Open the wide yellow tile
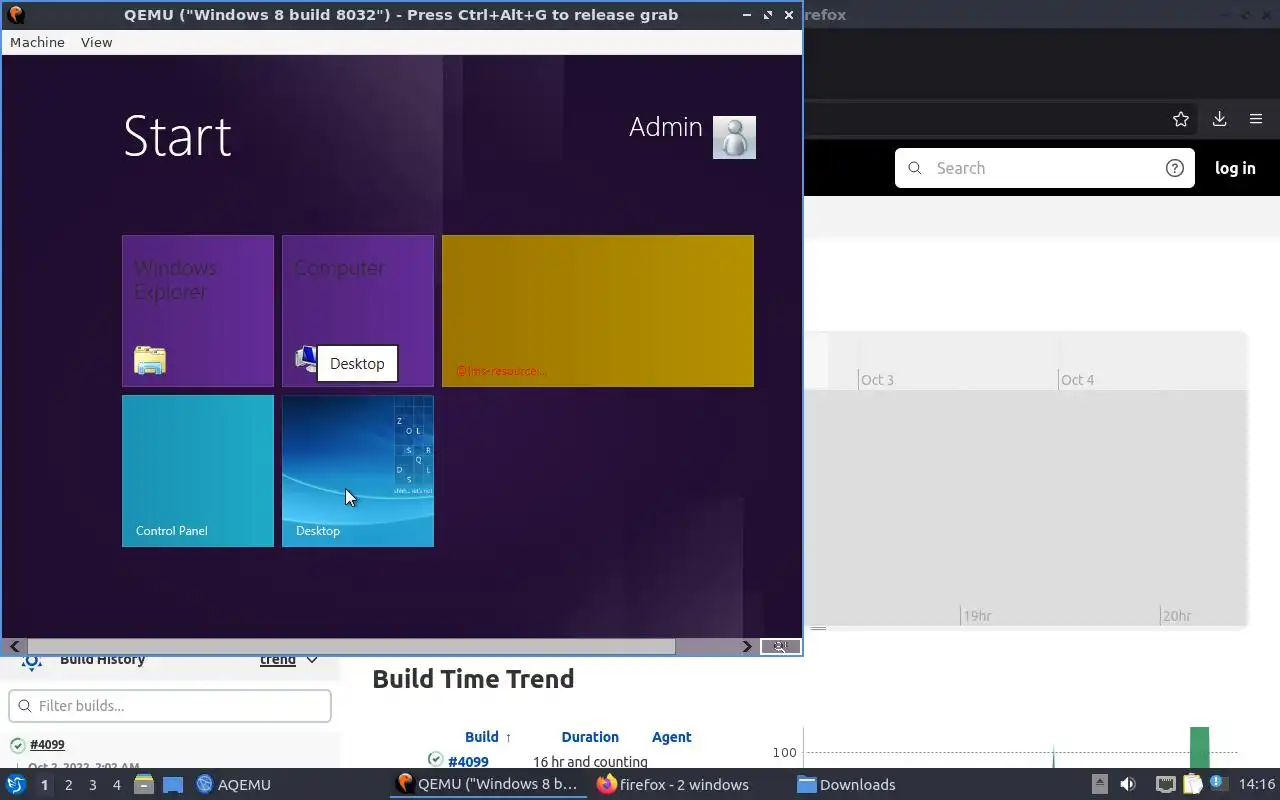The image size is (1280, 800). pyautogui.click(x=598, y=311)
